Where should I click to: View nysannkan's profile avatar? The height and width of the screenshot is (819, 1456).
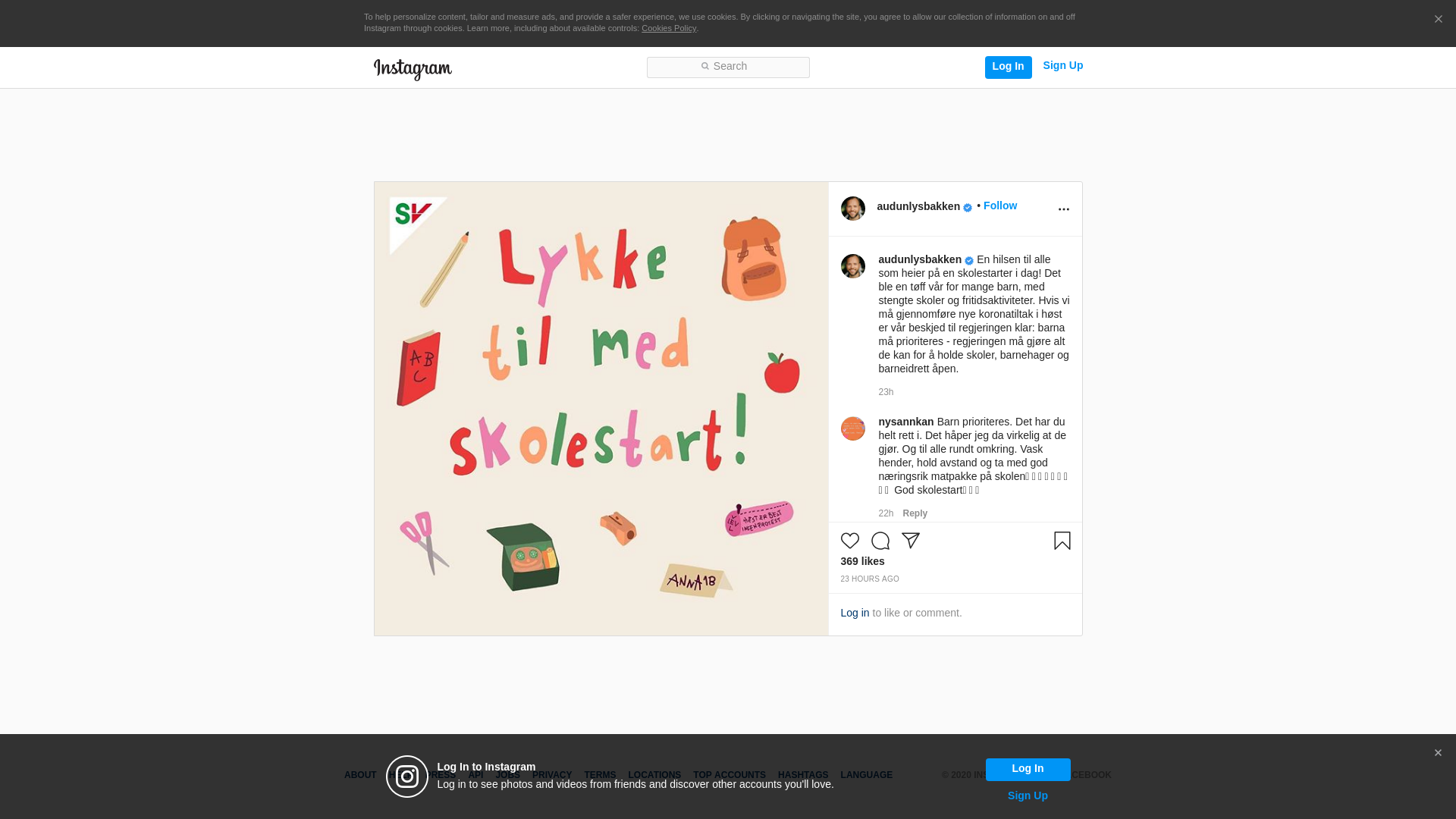(852, 428)
